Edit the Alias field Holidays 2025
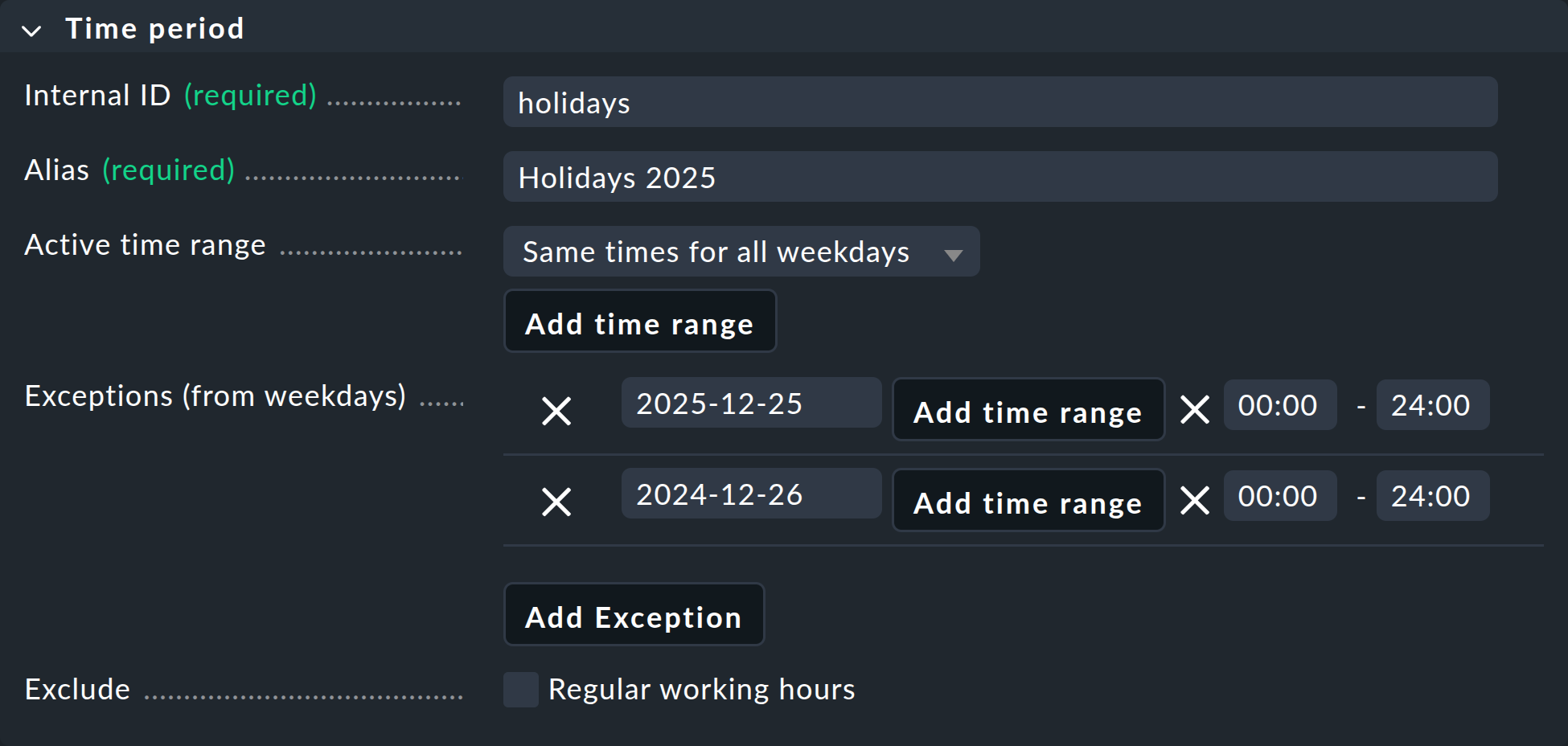Image resolution: width=1568 pixels, height=746 pixels. point(999,177)
